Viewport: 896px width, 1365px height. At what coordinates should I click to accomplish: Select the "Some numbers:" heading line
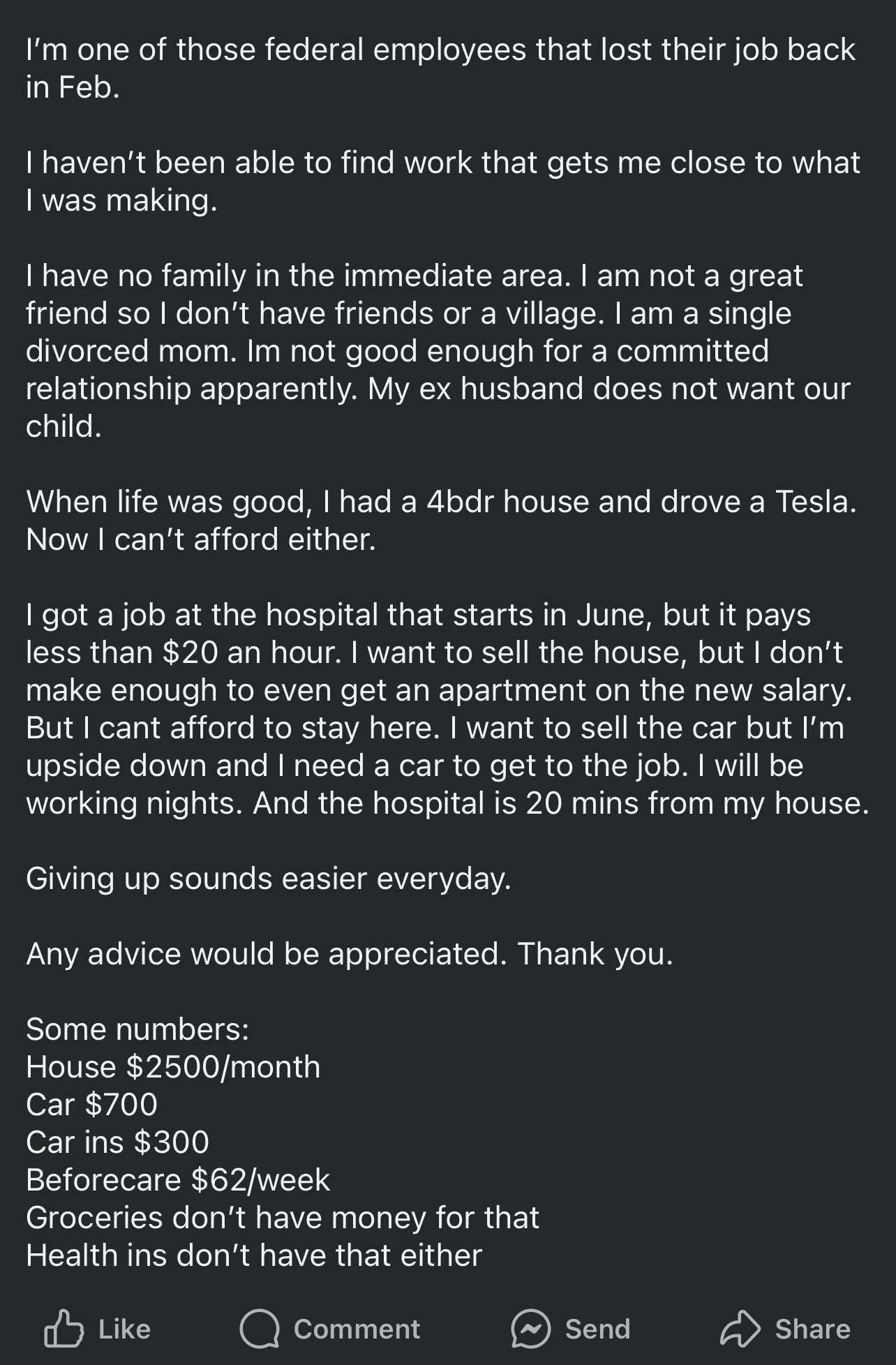tap(137, 1029)
